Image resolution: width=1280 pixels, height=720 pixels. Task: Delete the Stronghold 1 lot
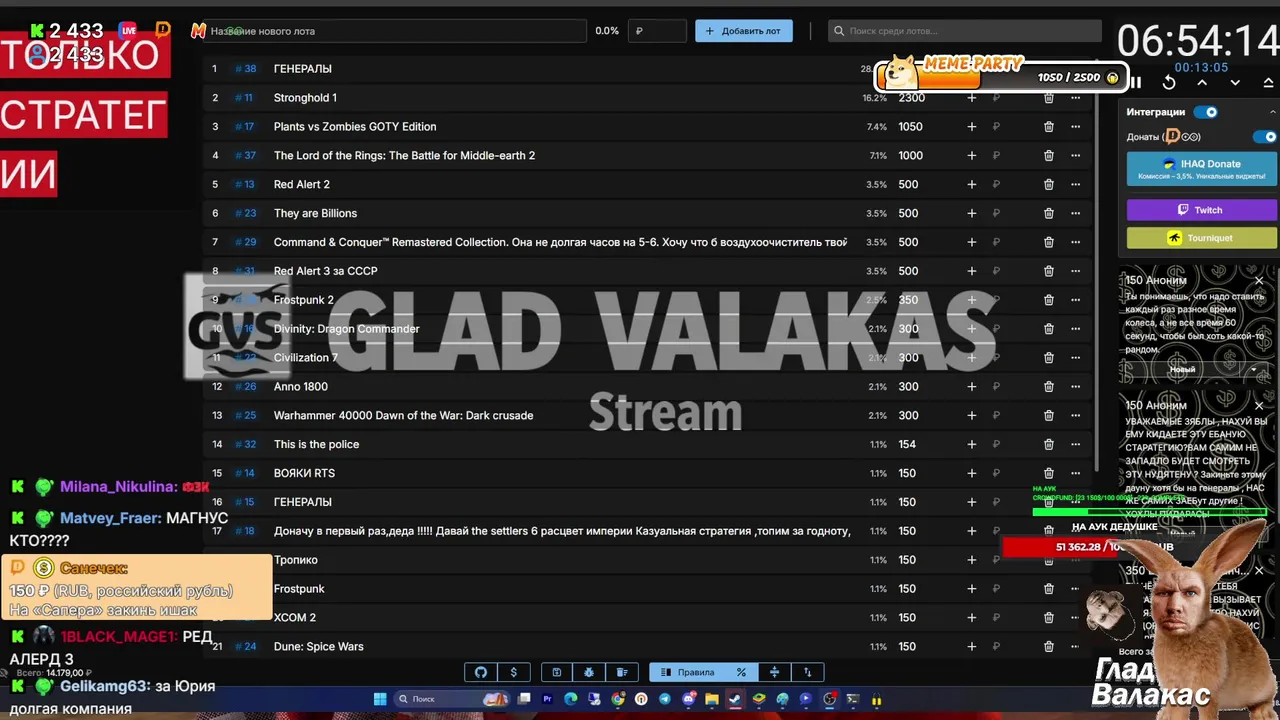coord(1048,98)
